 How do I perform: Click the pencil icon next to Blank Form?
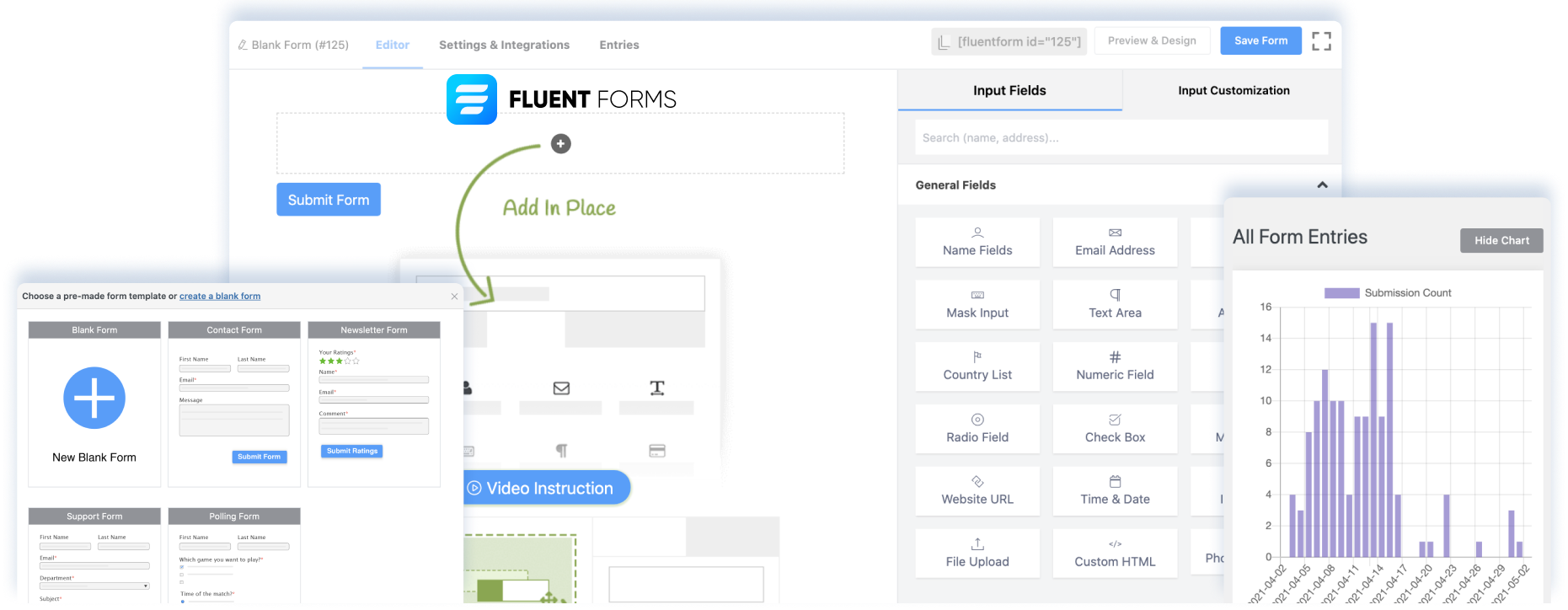click(243, 45)
